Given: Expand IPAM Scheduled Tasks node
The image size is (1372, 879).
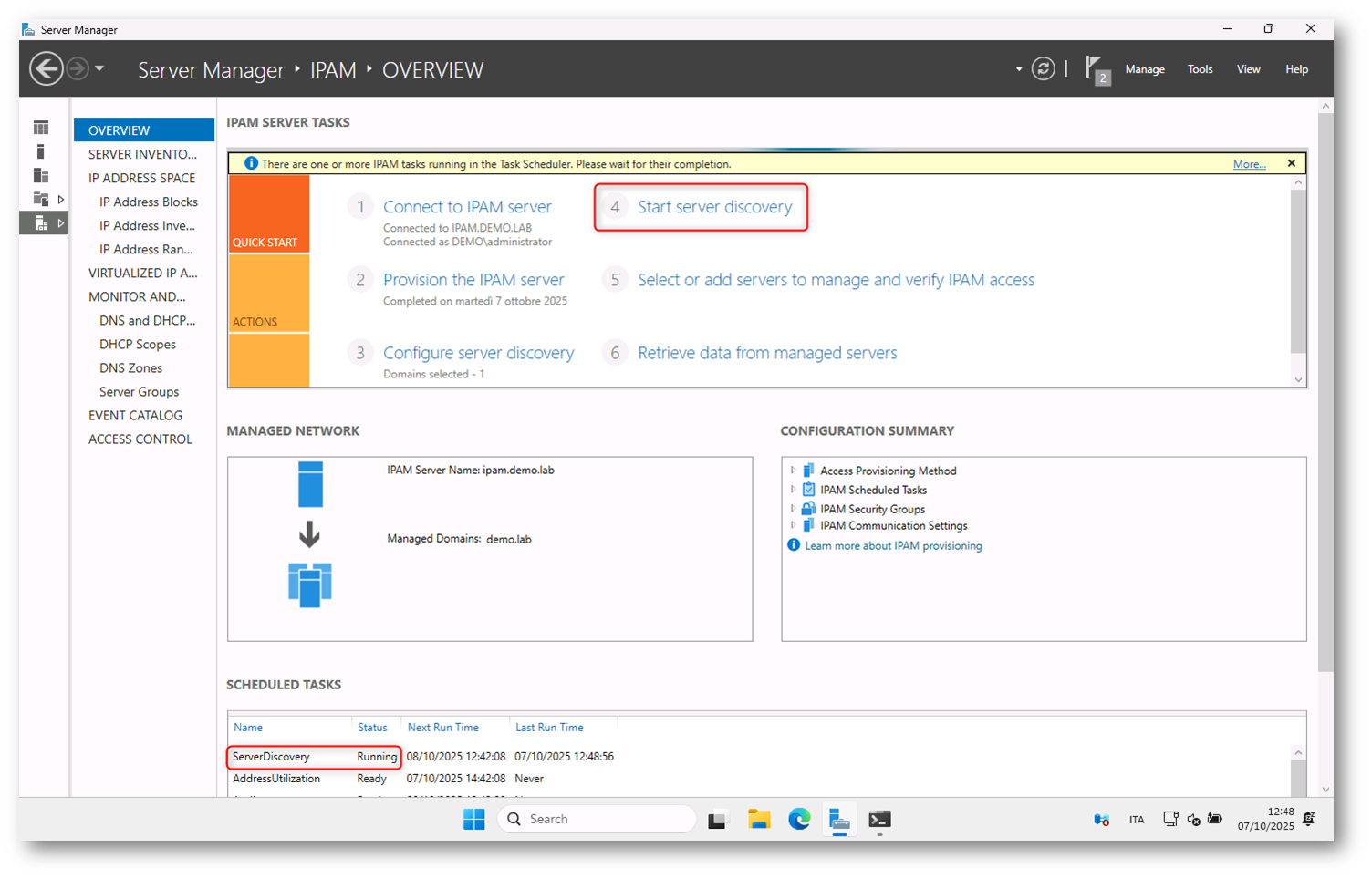Looking at the screenshot, I should (793, 490).
